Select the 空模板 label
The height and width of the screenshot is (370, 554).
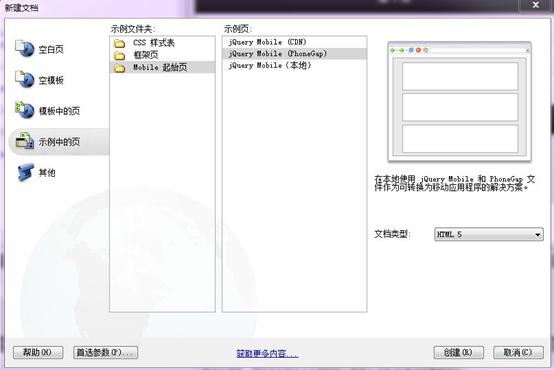(51, 80)
